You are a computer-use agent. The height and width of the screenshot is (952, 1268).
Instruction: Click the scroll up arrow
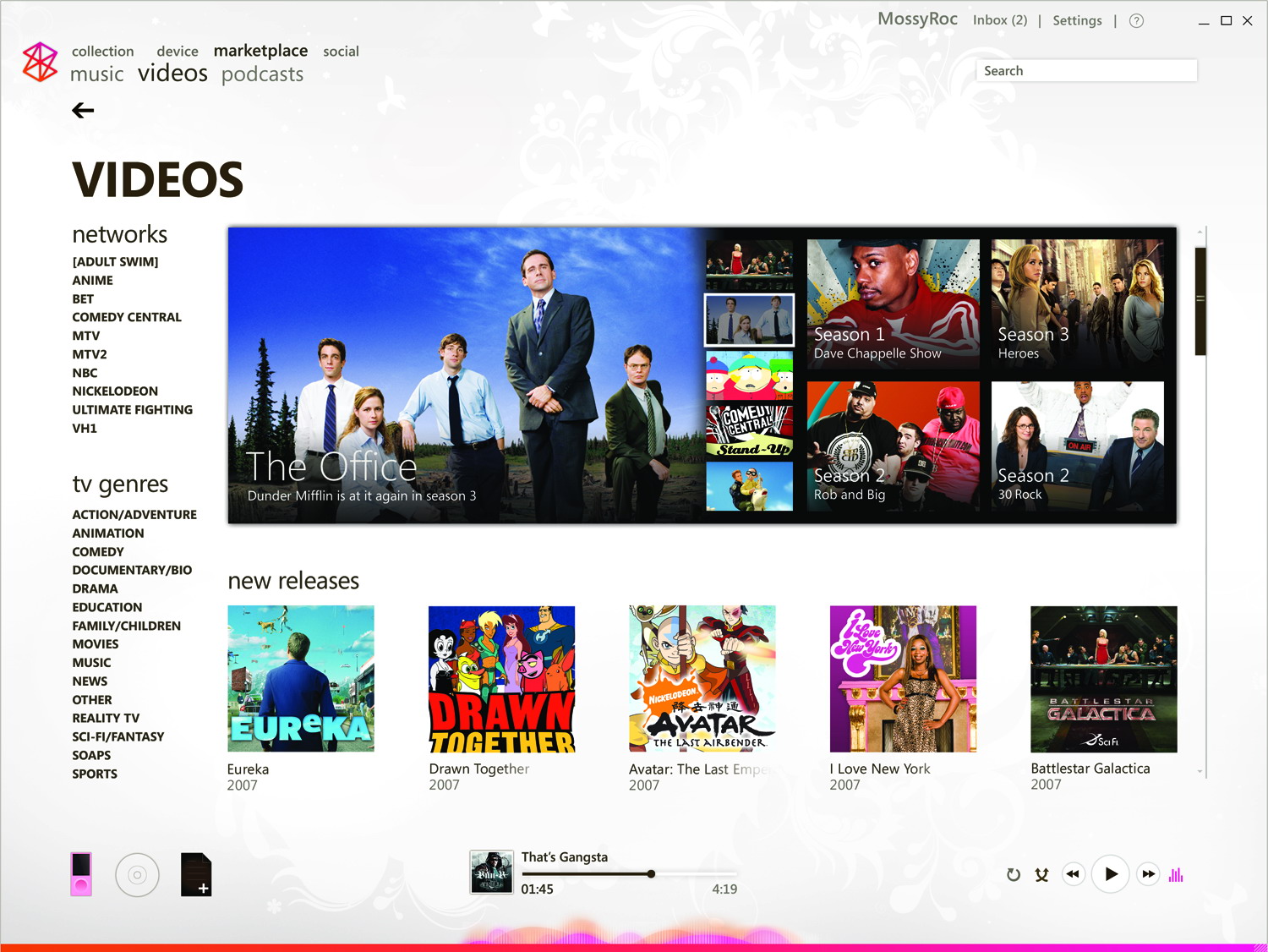pos(1200,232)
